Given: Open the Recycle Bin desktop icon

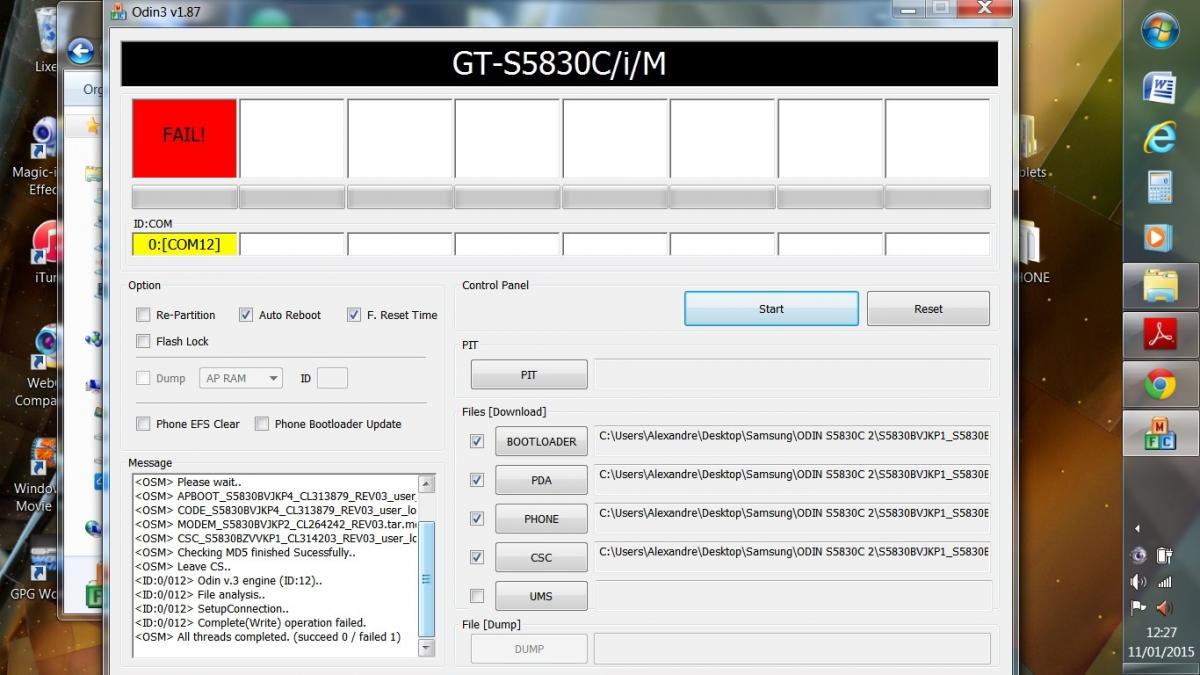Looking at the screenshot, I should (x=46, y=42).
